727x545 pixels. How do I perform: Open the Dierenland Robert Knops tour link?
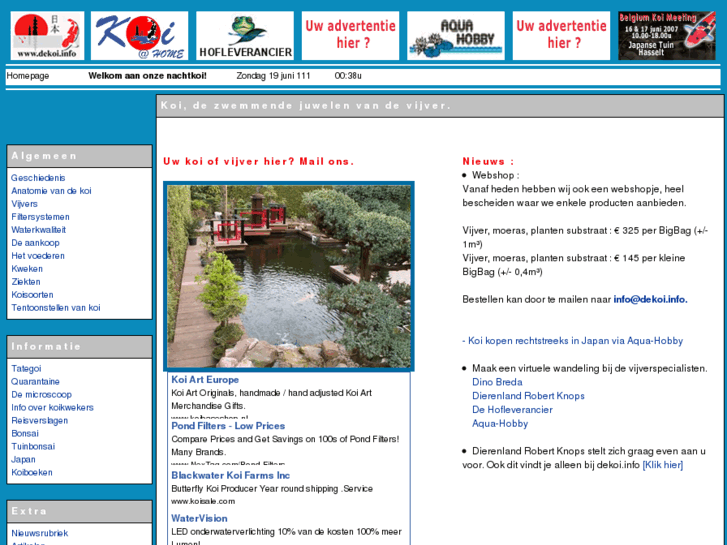[528, 396]
